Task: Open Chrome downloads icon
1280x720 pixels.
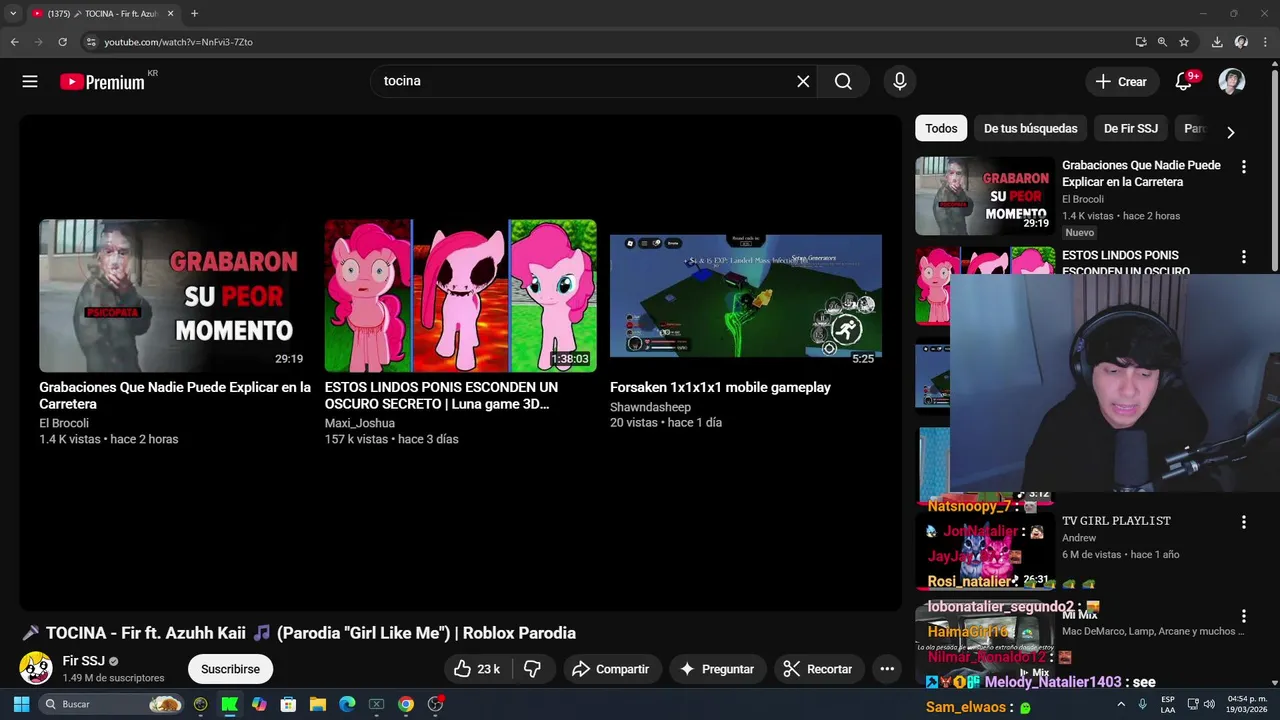Action: coord(1217,42)
